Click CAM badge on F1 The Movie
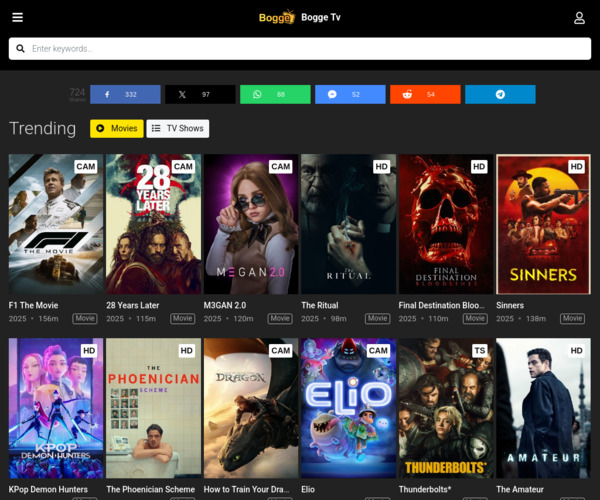This screenshot has width=600, height=500. [86, 166]
